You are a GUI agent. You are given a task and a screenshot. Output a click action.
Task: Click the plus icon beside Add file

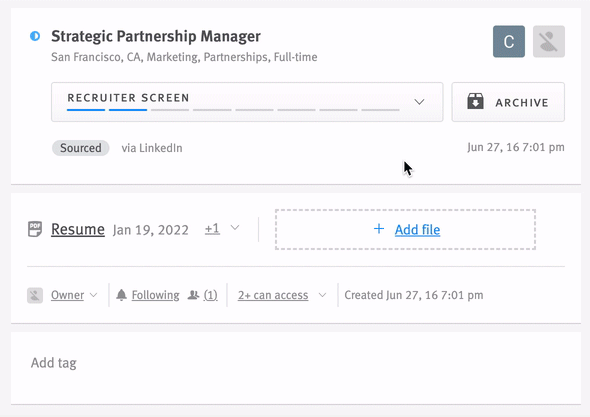pos(379,228)
